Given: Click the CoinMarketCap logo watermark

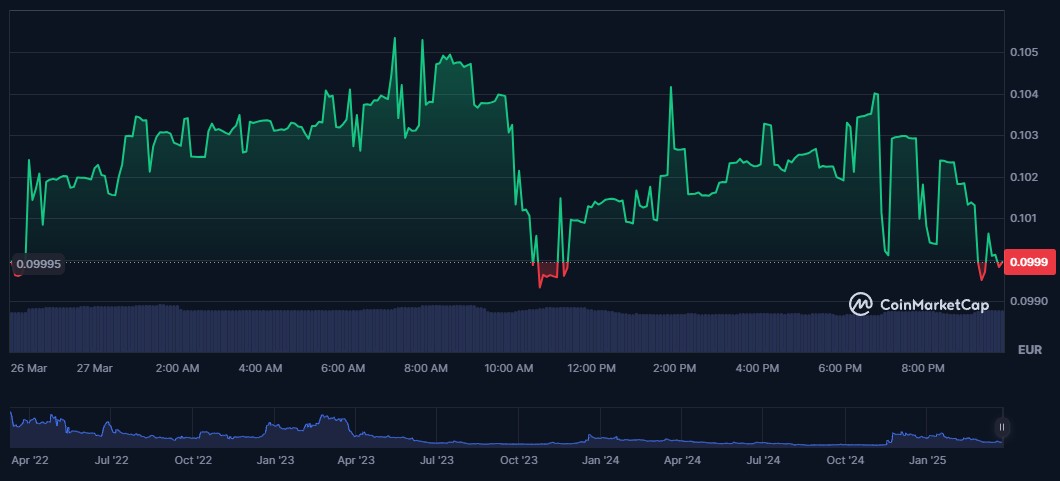Looking at the screenshot, I should (x=918, y=304).
